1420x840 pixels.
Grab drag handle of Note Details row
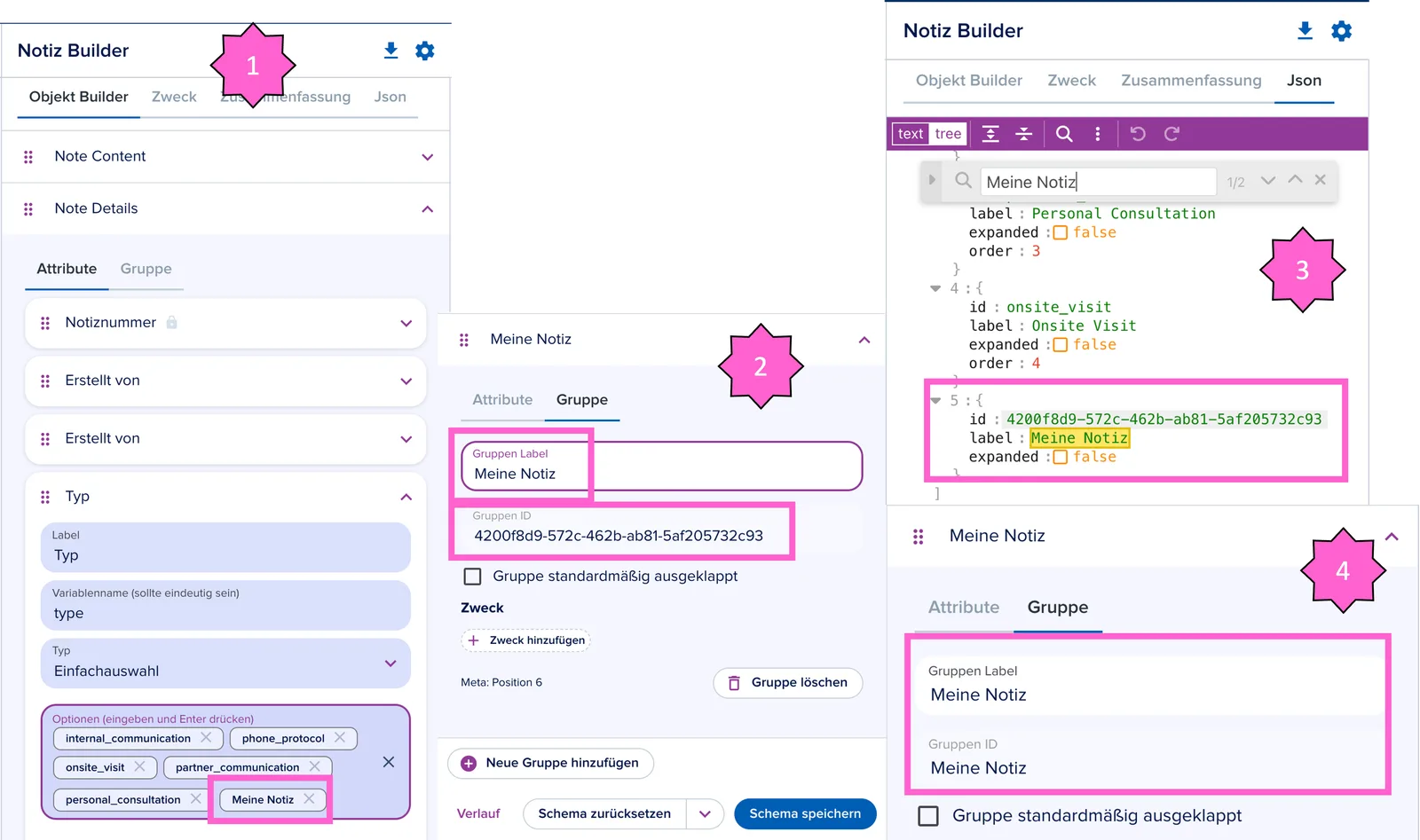coord(28,209)
